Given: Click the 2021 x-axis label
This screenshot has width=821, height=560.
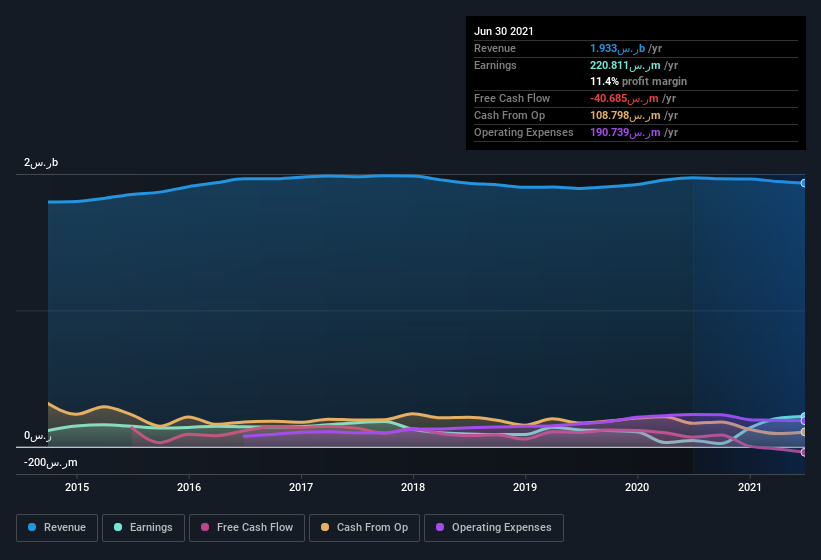Looking at the screenshot, I should point(750,487).
